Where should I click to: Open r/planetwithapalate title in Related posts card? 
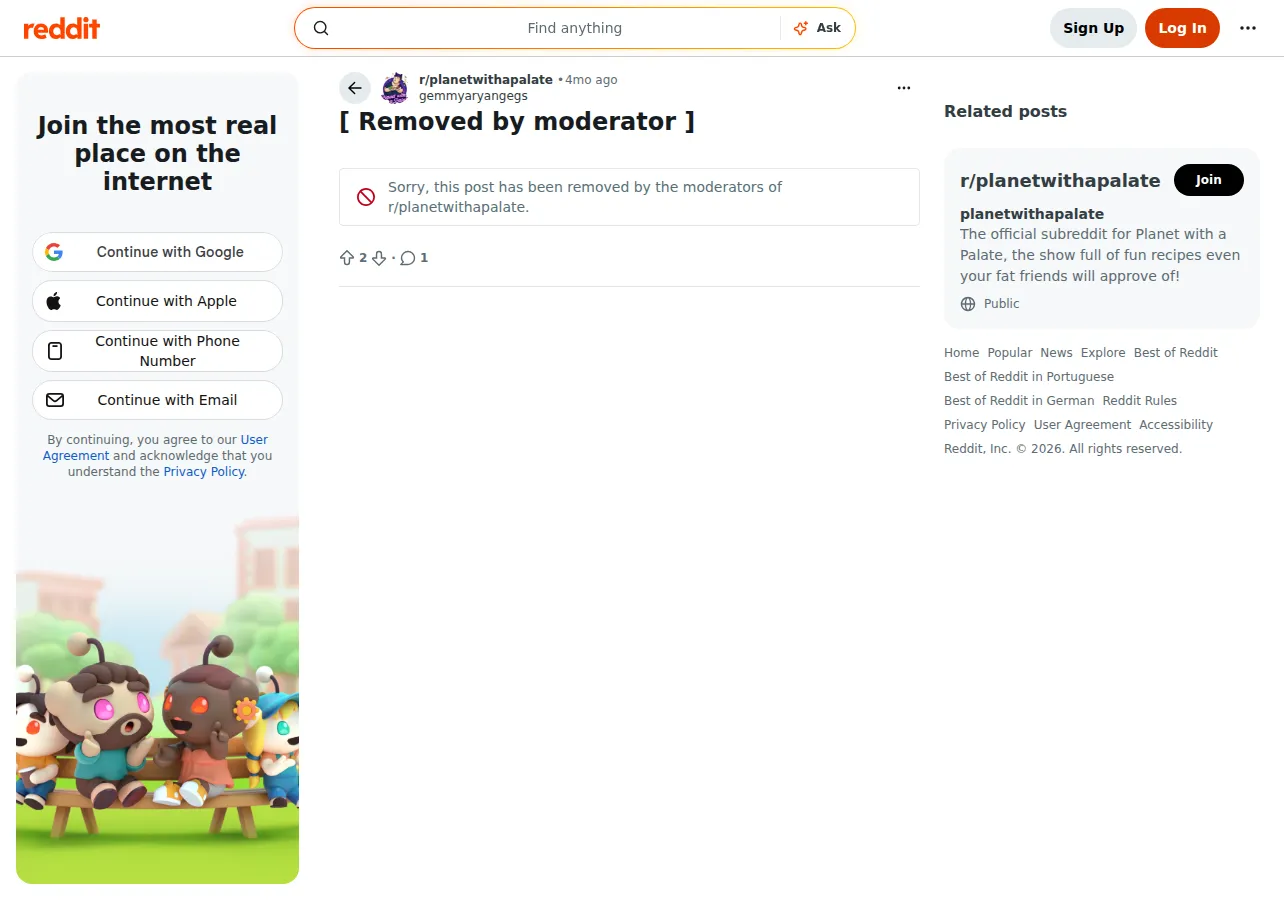tap(1060, 181)
